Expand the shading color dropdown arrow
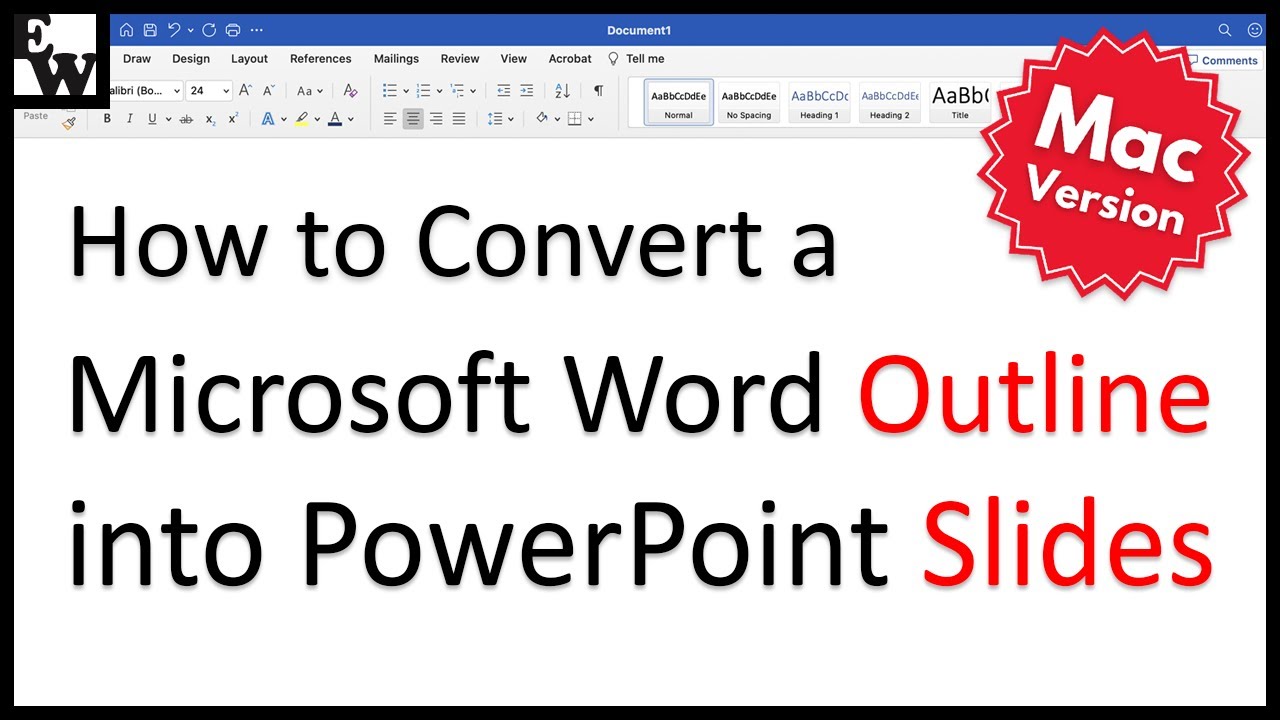Viewport: 1280px width, 720px height. click(x=557, y=120)
